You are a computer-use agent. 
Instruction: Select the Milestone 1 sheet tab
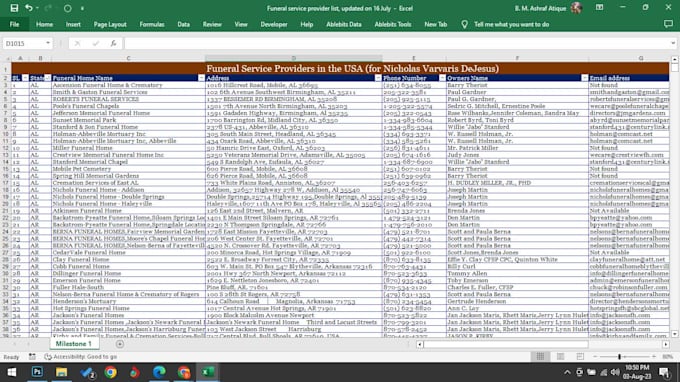tap(74, 344)
